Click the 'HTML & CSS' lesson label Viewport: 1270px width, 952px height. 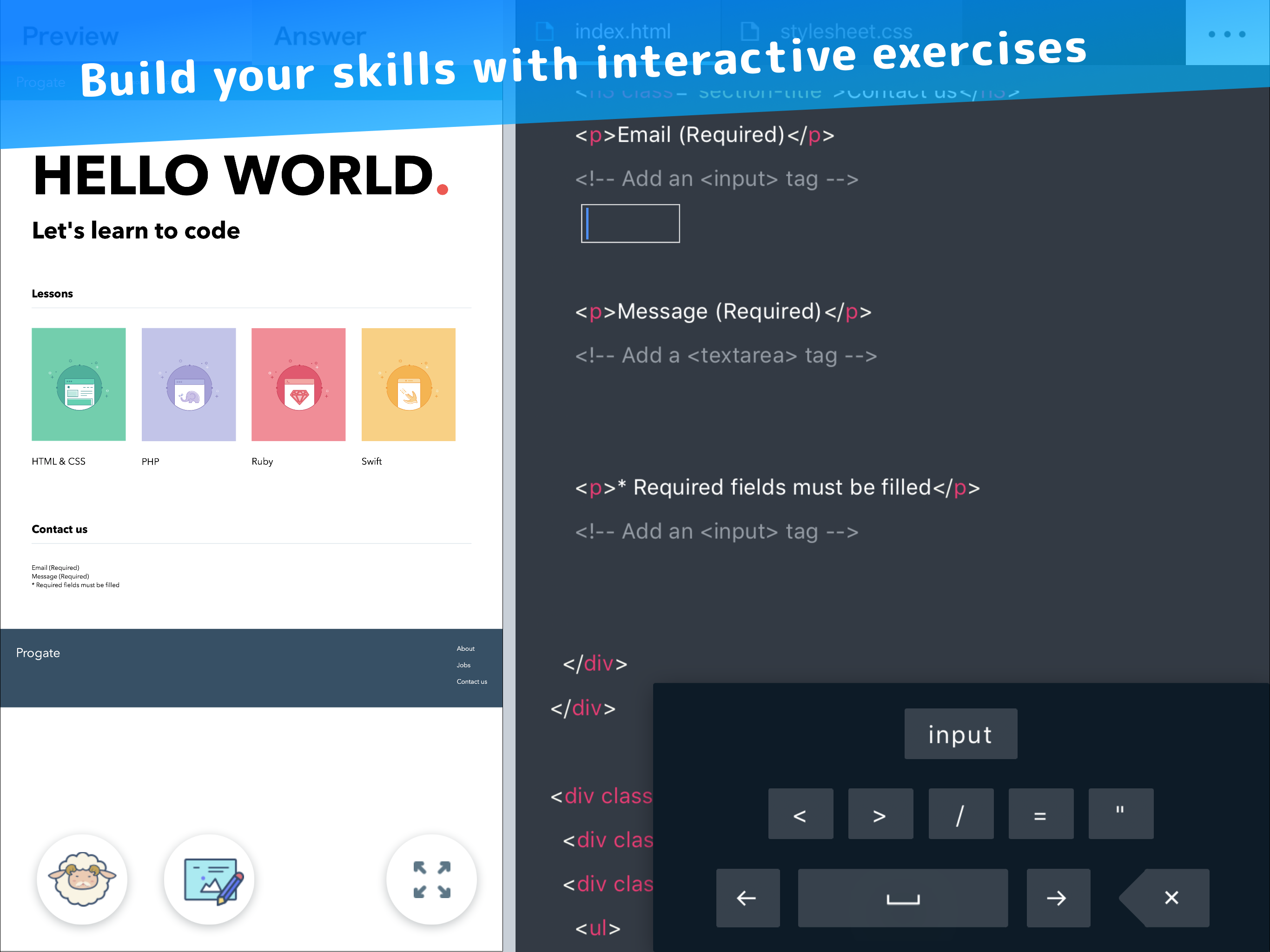[59, 461]
